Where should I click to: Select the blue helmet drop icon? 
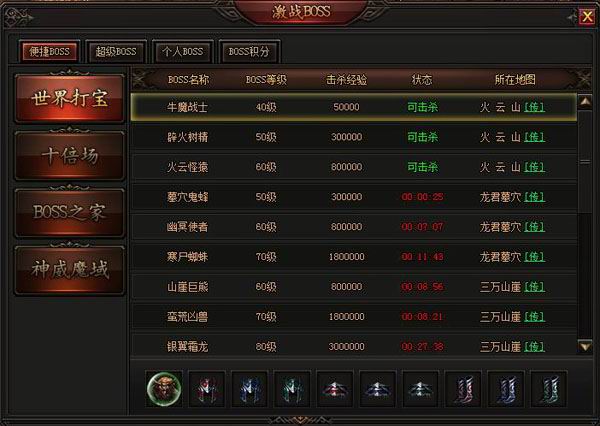click(x=378, y=388)
